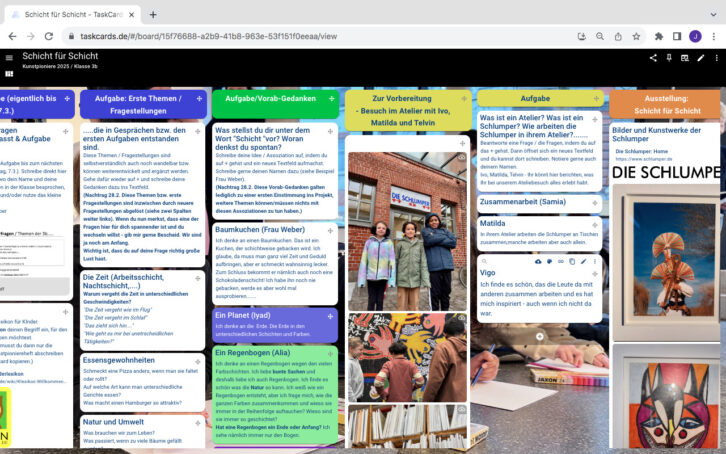Open the Chrome extensions puzzle icon
This screenshot has height=454, width=726.
pos(659,36)
